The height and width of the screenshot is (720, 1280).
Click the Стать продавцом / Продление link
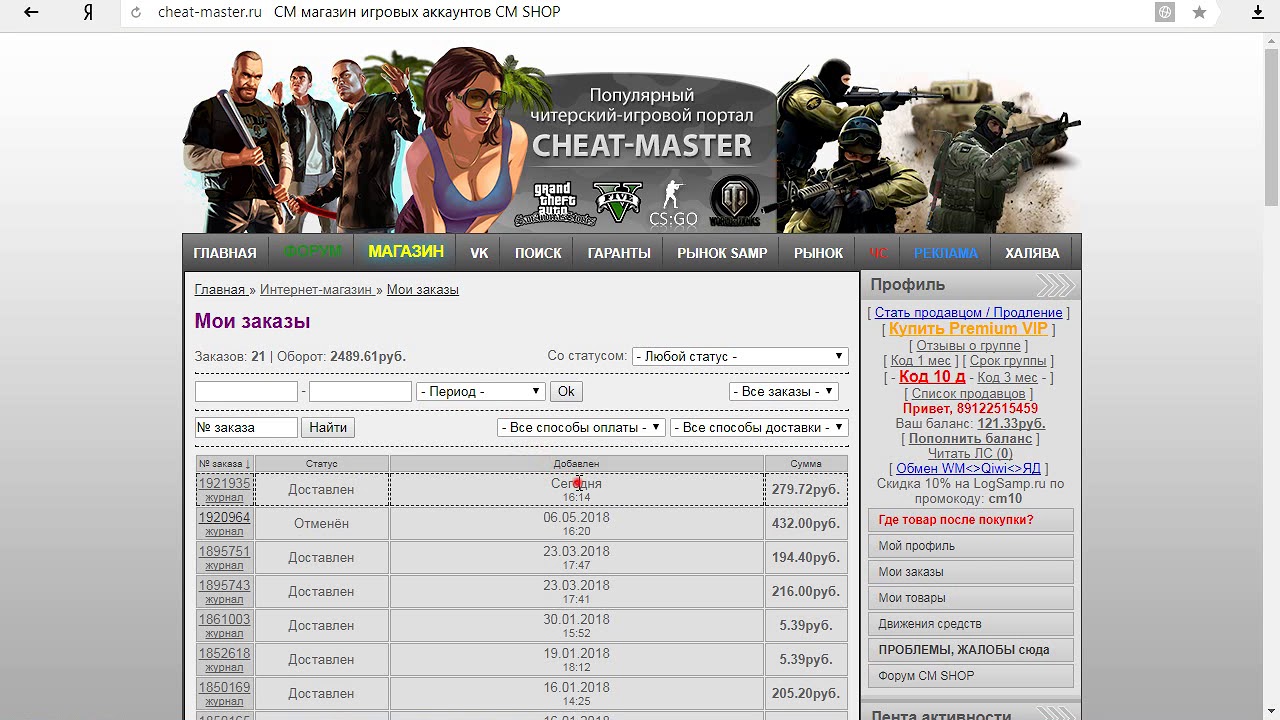(x=968, y=312)
